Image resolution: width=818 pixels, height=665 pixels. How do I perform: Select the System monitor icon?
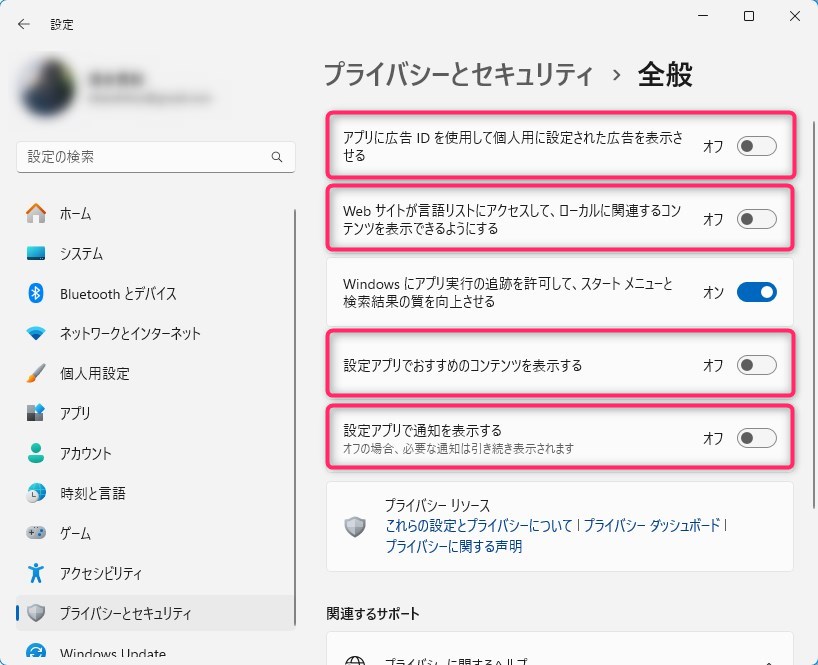click(x=36, y=253)
